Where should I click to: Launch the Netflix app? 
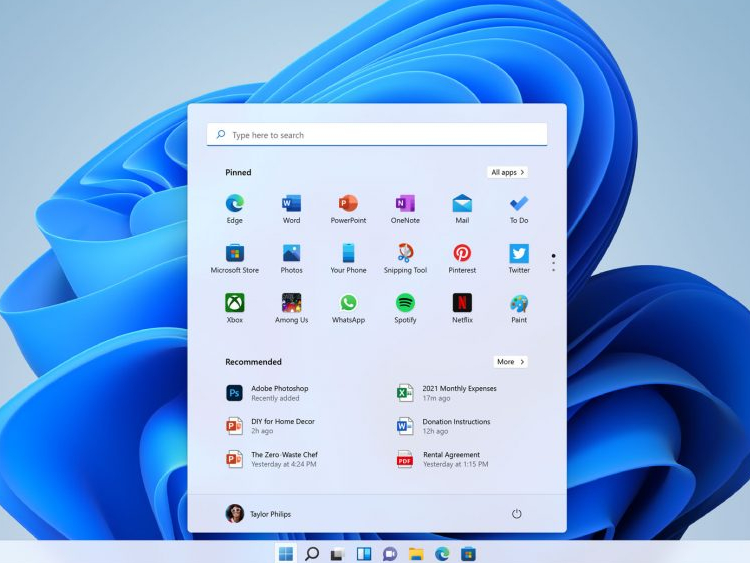point(462,309)
